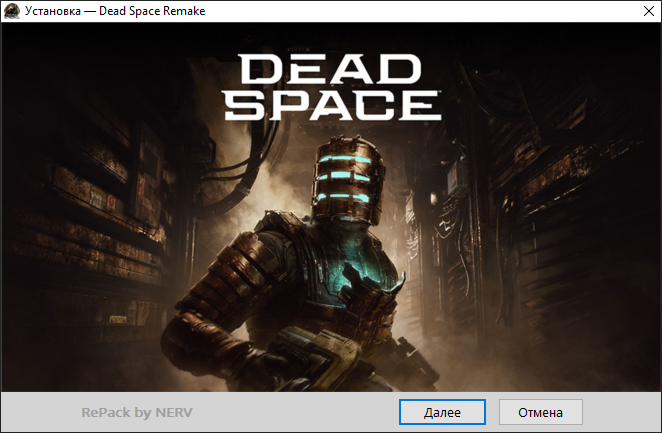The height and width of the screenshot is (433, 662).
Task: Click the greyed-out maximize button
Action: (x=593, y=12)
